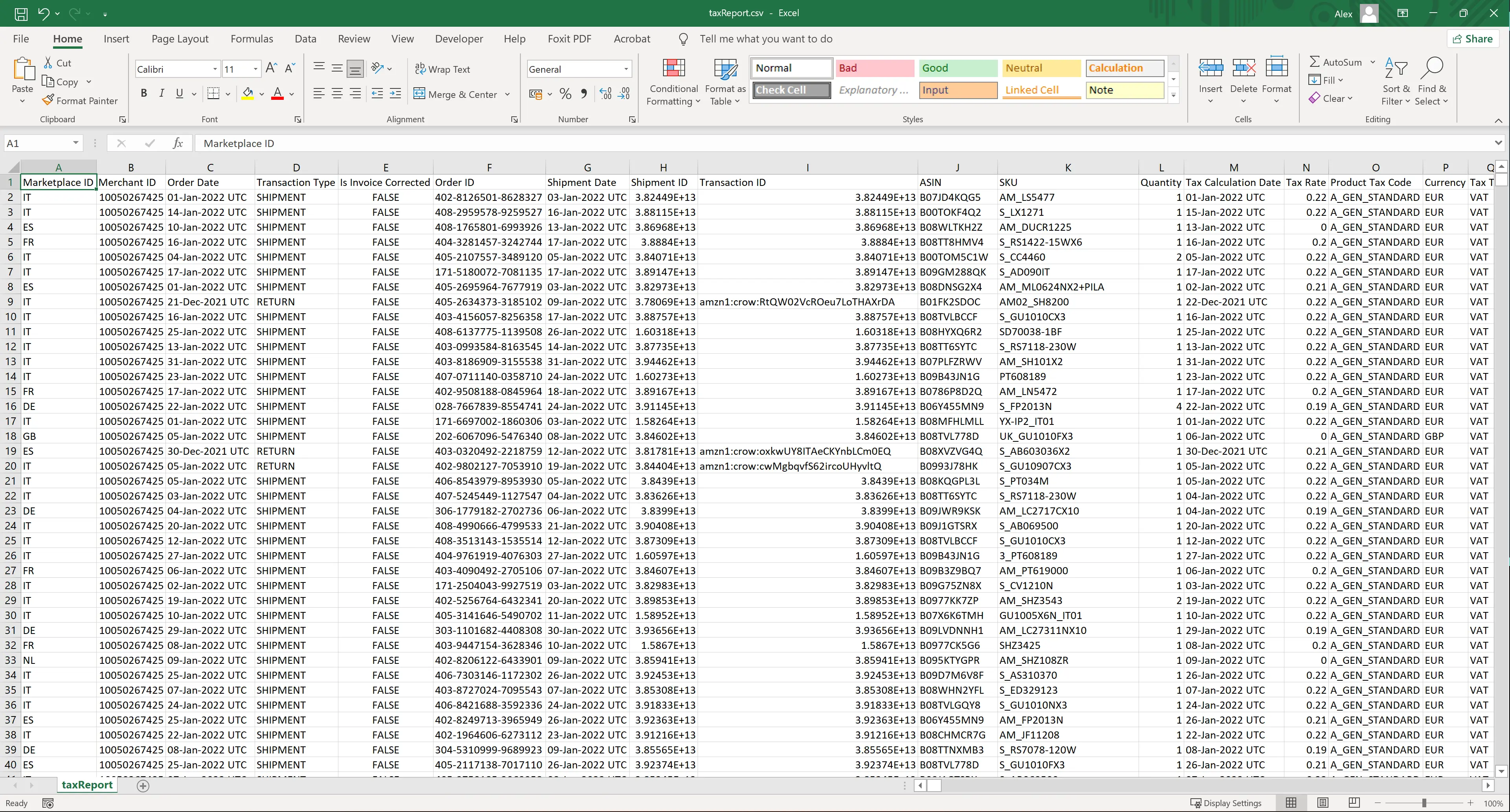This screenshot has width=1510, height=812.
Task: Toggle Bold formatting
Action: point(143,94)
